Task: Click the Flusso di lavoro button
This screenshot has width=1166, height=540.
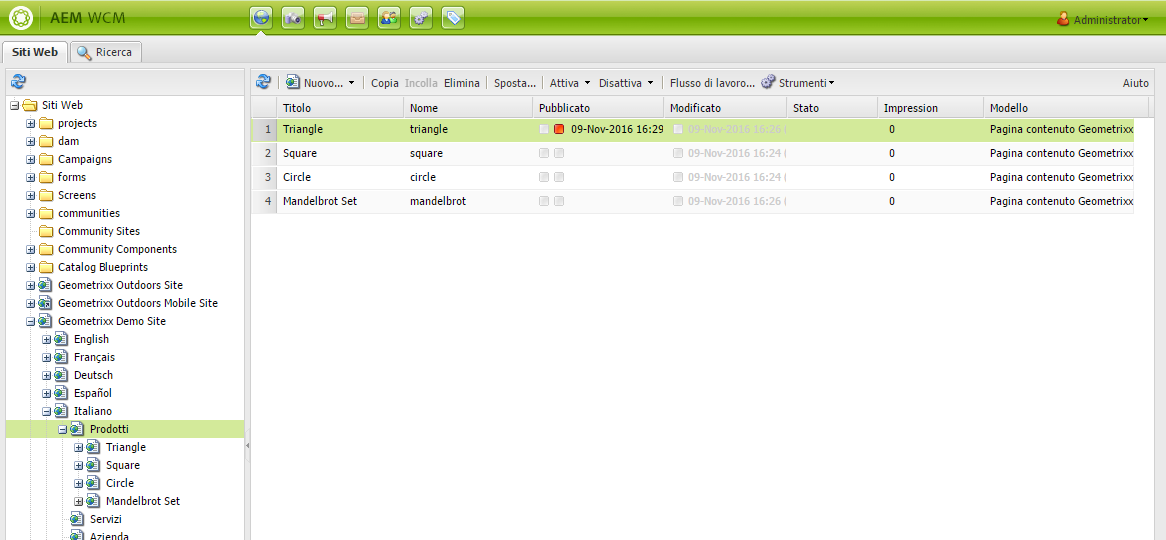Action: click(712, 83)
